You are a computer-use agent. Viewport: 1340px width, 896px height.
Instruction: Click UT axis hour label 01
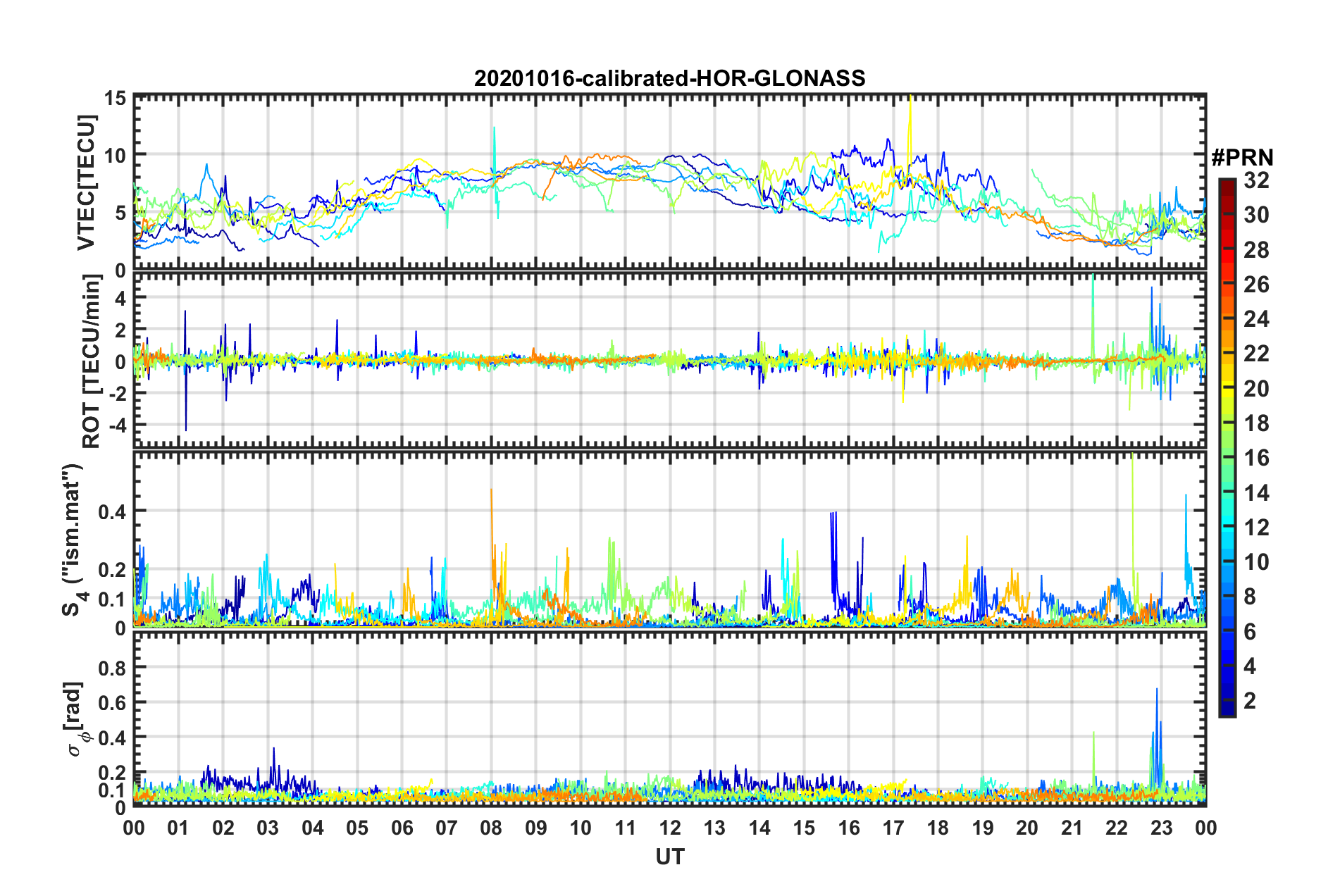click(178, 828)
